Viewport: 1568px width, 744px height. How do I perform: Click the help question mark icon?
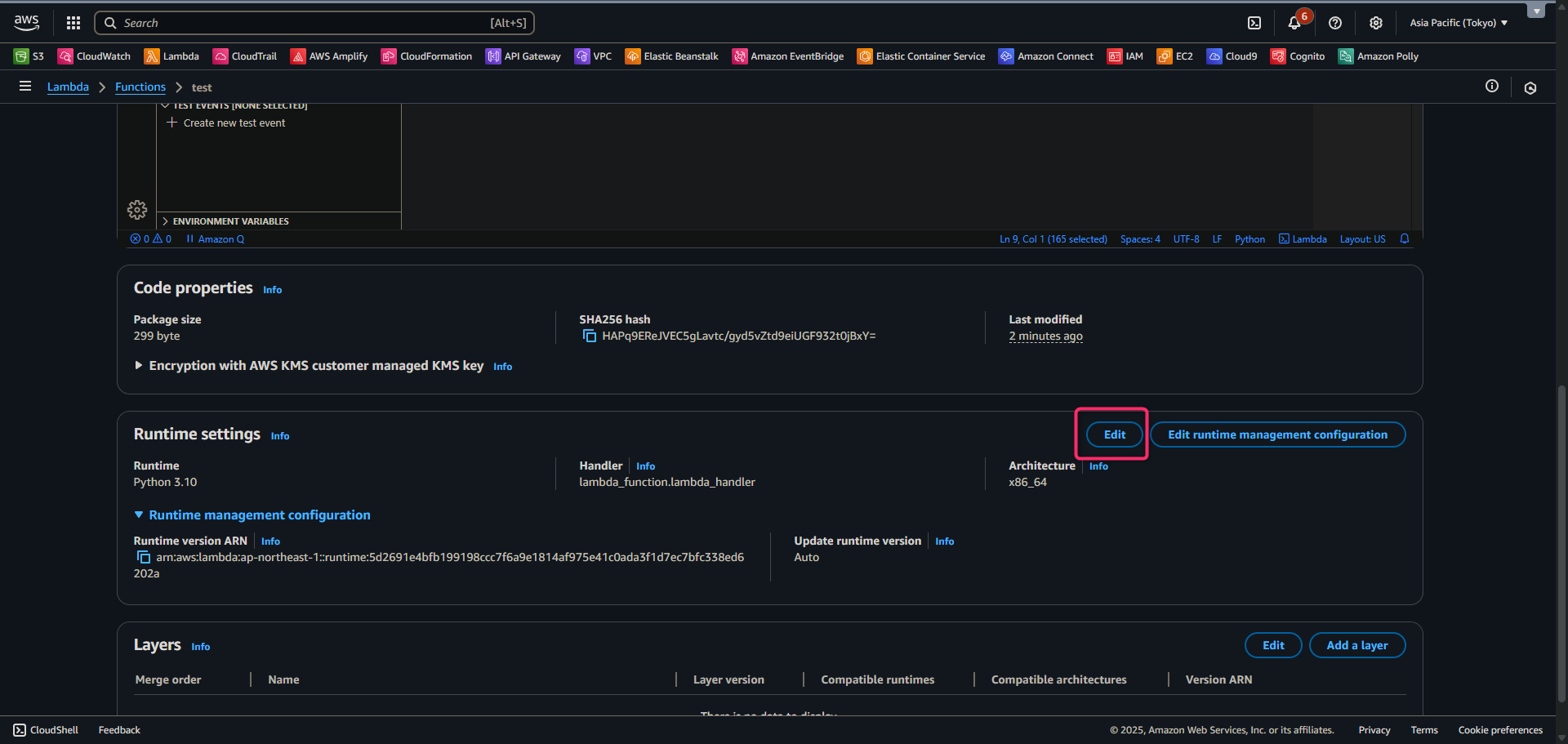1335,23
